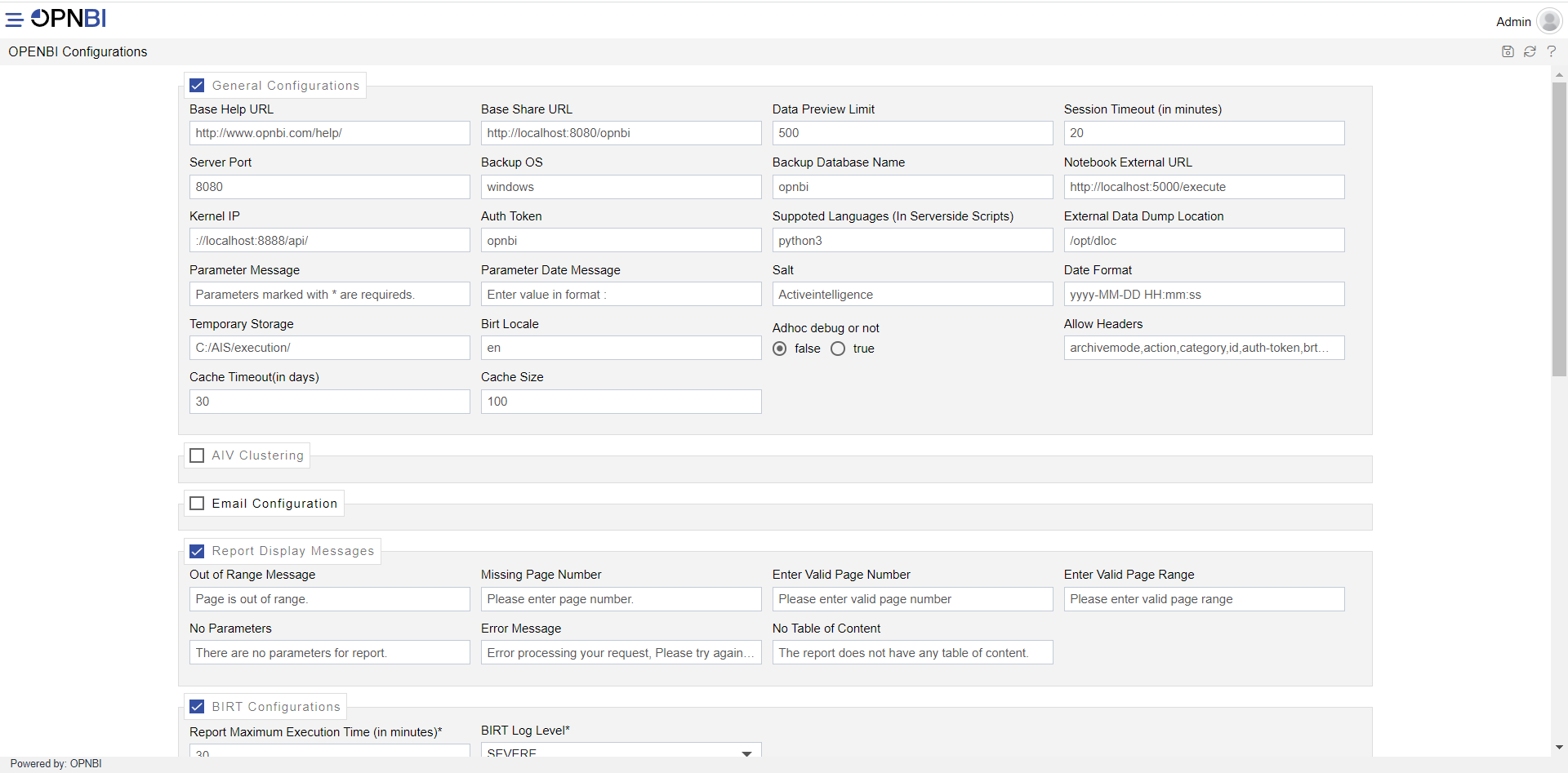1568x773 pixels.
Task: Click the Report Maximum Execution Time field
Action: click(x=330, y=750)
